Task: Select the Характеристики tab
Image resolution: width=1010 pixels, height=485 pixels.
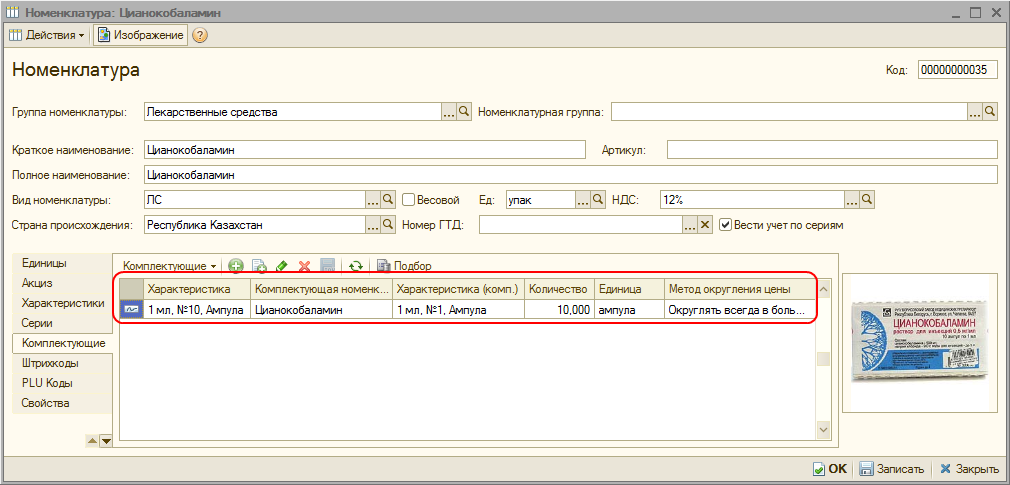Action: coord(63,303)
